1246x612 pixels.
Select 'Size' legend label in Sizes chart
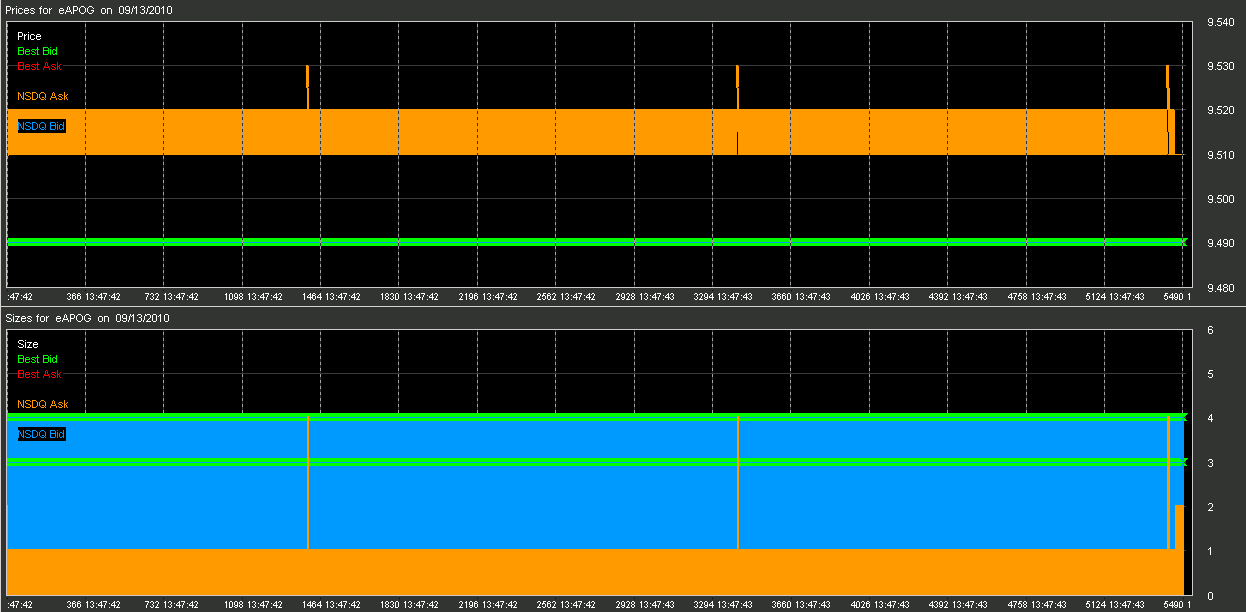point(28,344)
